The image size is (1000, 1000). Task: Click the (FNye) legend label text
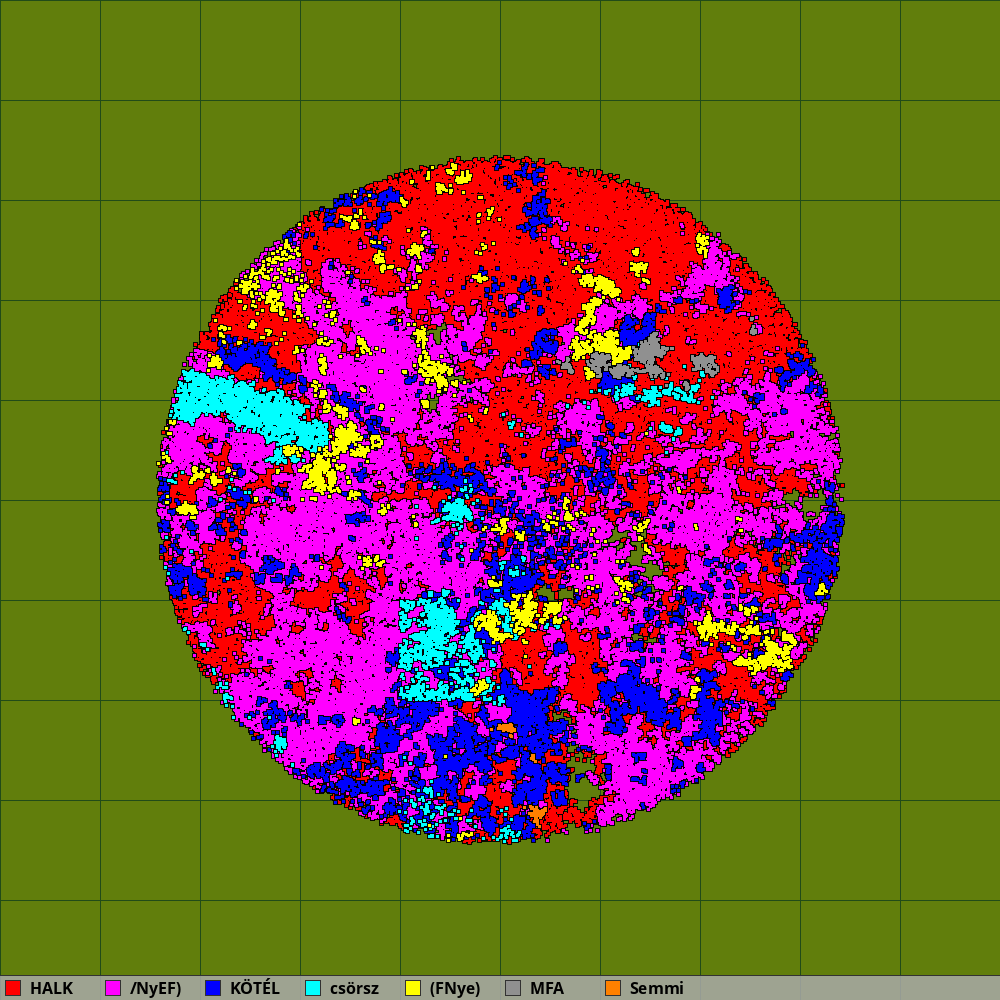coord(455,988)
